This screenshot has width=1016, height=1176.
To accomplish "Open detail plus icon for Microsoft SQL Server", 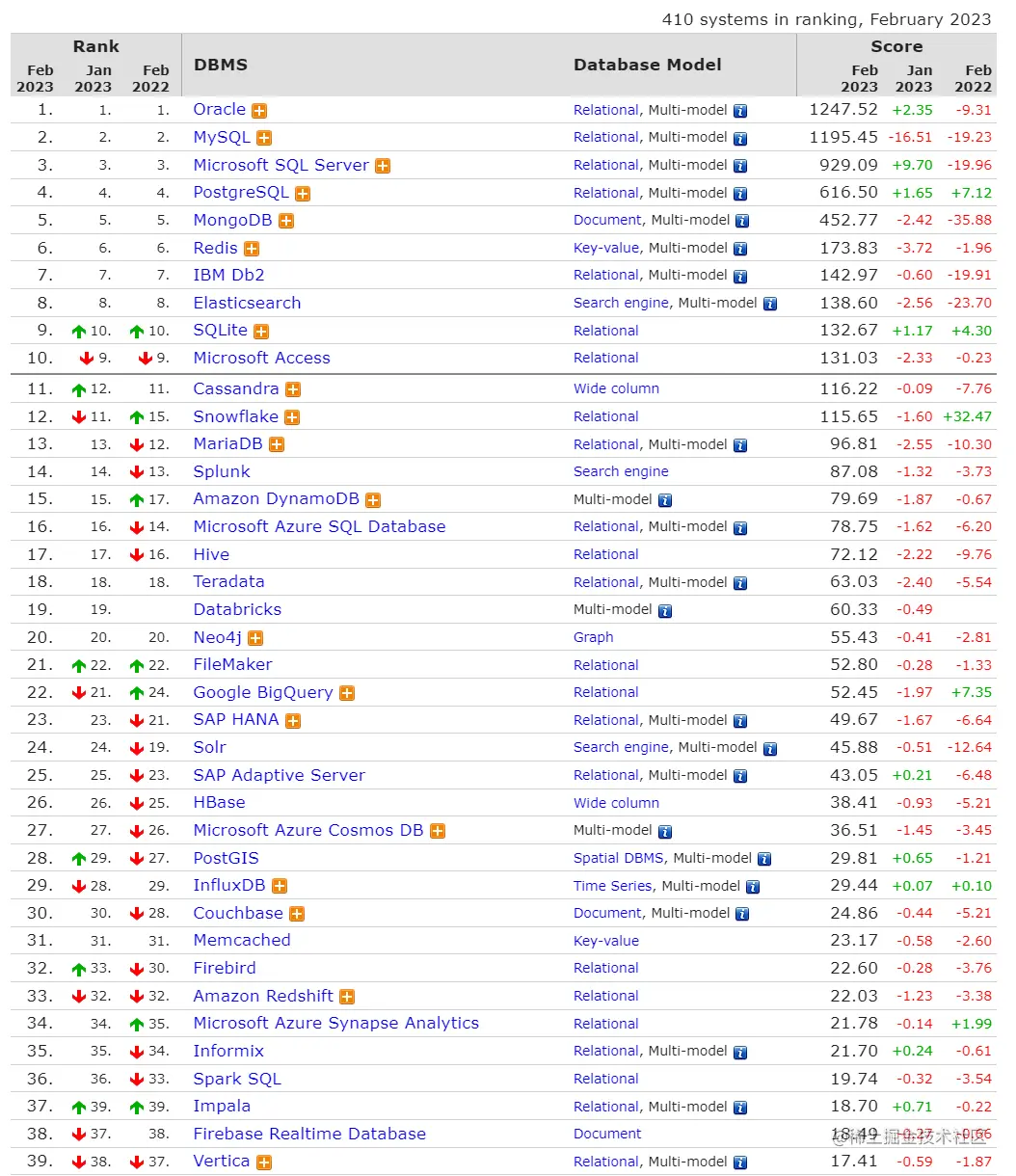I will [x=383, y=166].
